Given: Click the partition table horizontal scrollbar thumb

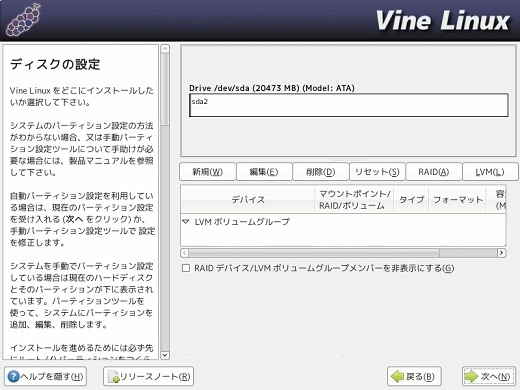Looking at the screenshot, I should [314, 253].
